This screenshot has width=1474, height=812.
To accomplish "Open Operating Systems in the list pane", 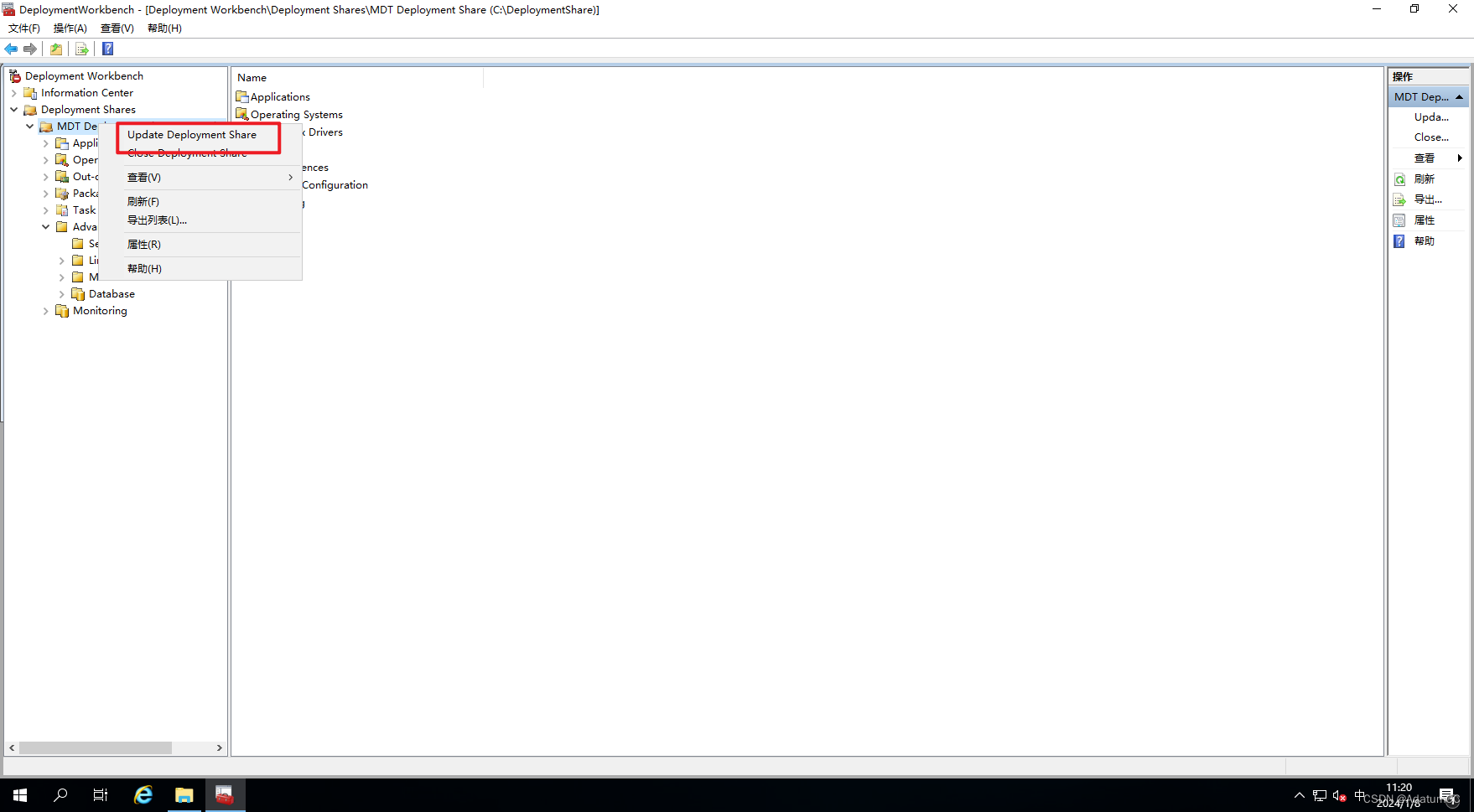I will pos(296,115).
